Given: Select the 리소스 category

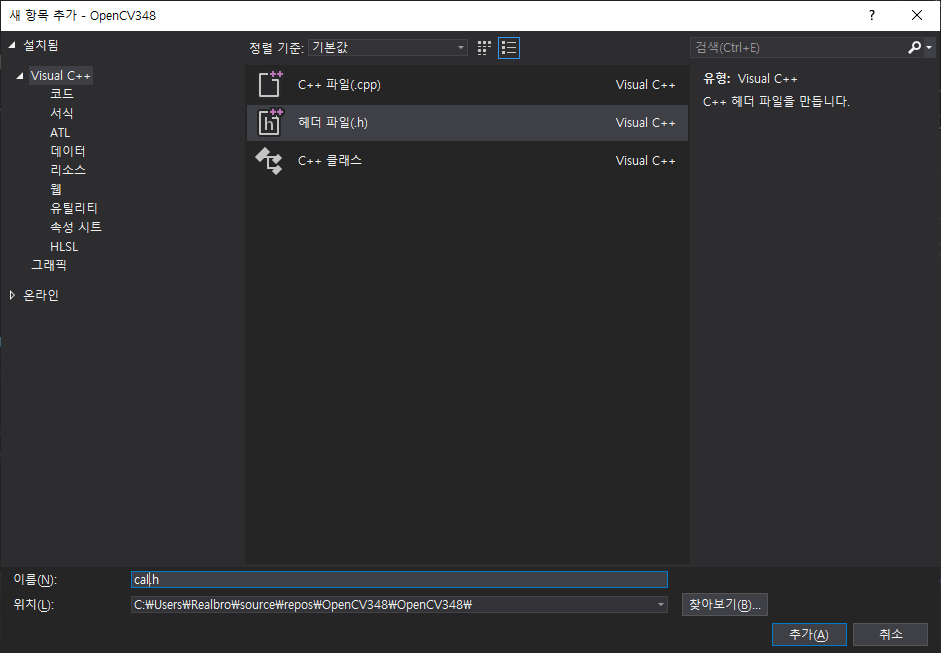Looking at the screenshot, I should pos(68,170).
